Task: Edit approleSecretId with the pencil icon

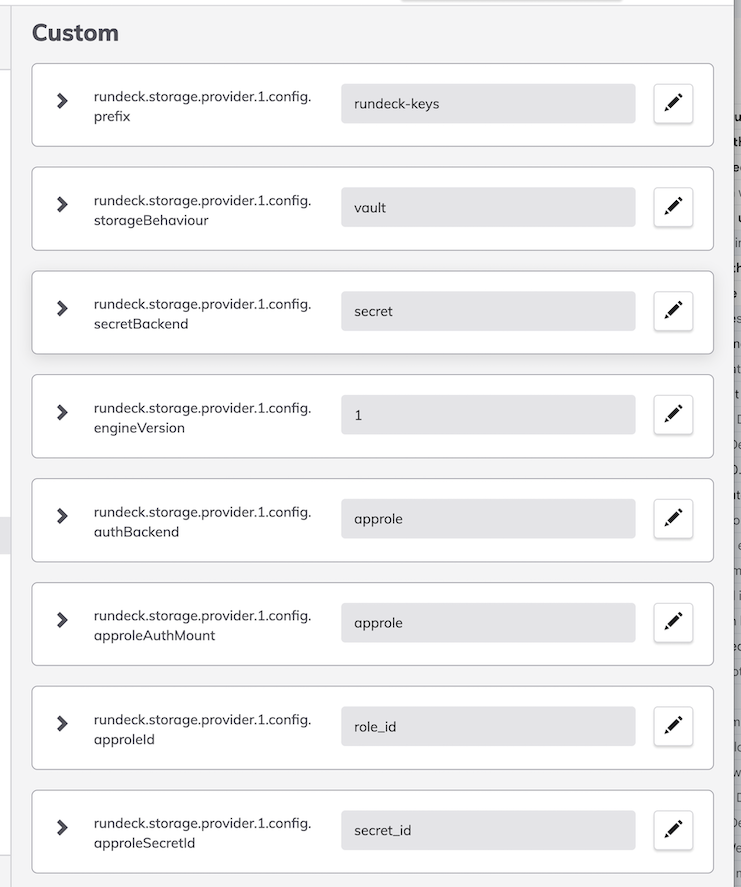Action: [x=673, y=830]
